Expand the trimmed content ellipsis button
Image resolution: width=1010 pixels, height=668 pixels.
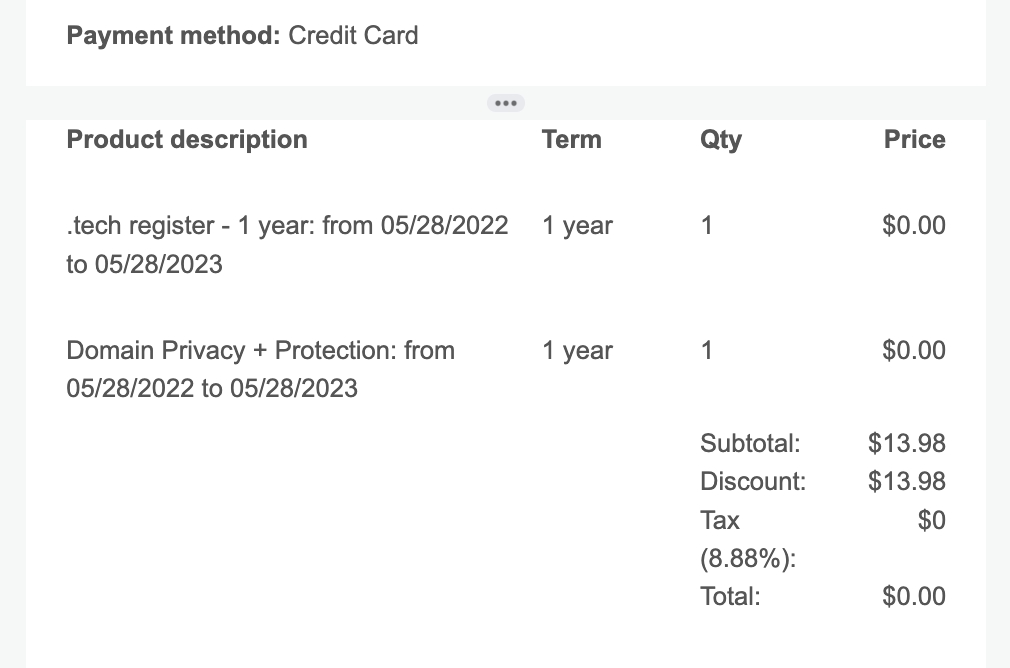click(506, 103)
